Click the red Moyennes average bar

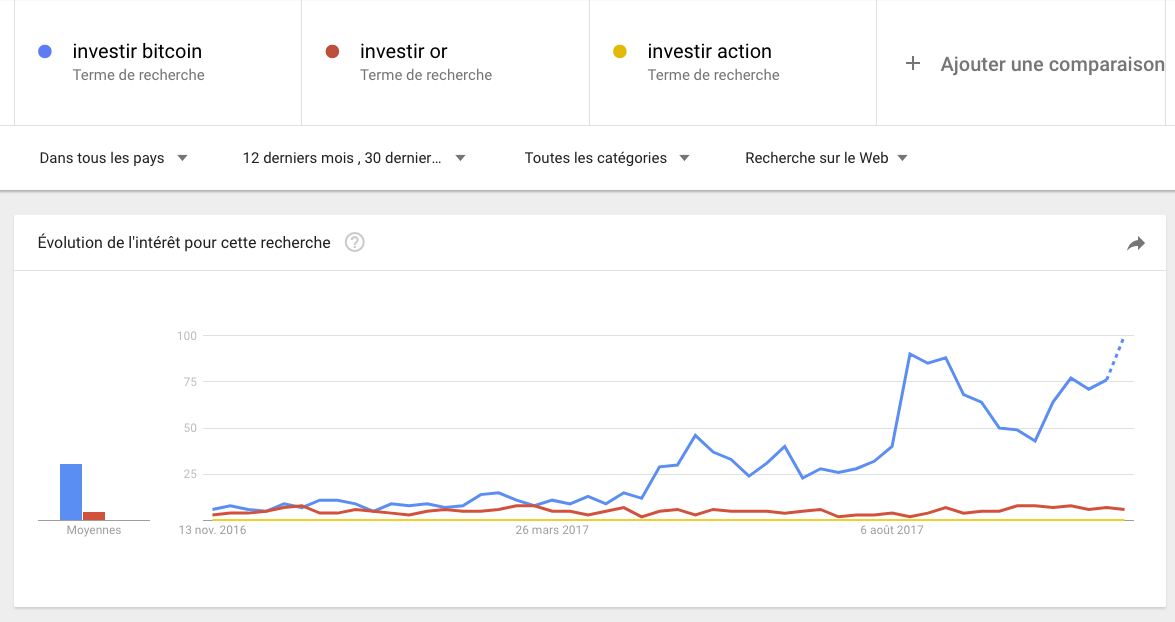(x=94, y=516)
